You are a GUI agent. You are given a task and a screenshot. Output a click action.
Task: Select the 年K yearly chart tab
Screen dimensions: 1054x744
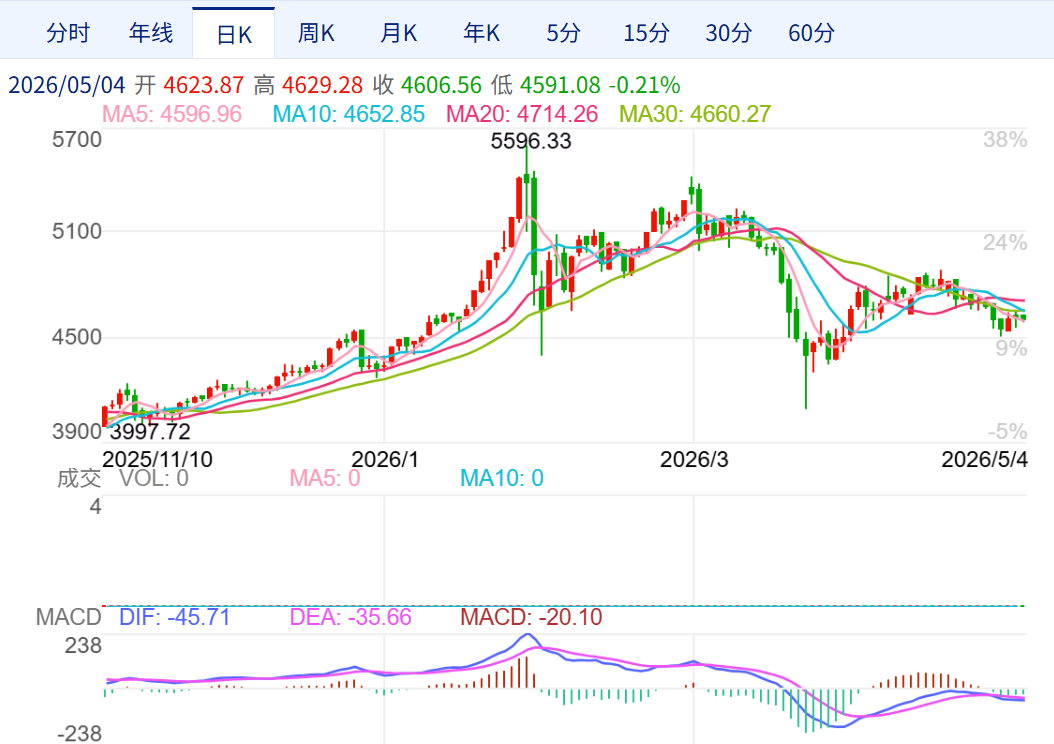(x=481, y=33)
